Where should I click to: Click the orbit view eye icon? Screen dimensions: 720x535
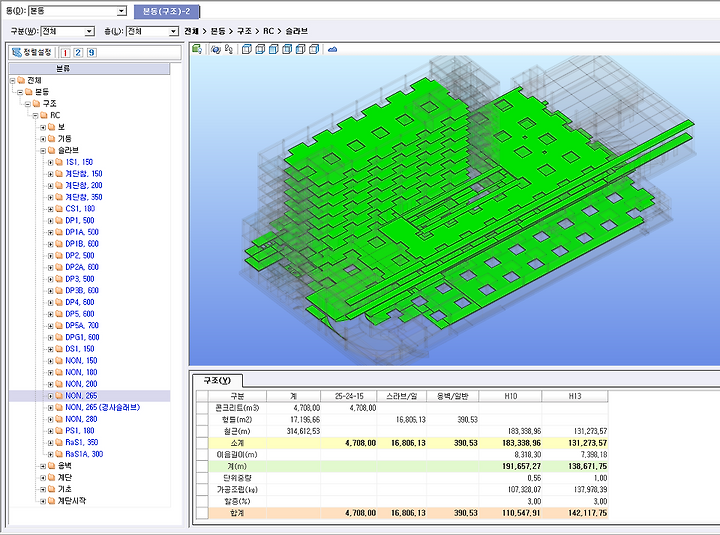(x=215, y=49)
